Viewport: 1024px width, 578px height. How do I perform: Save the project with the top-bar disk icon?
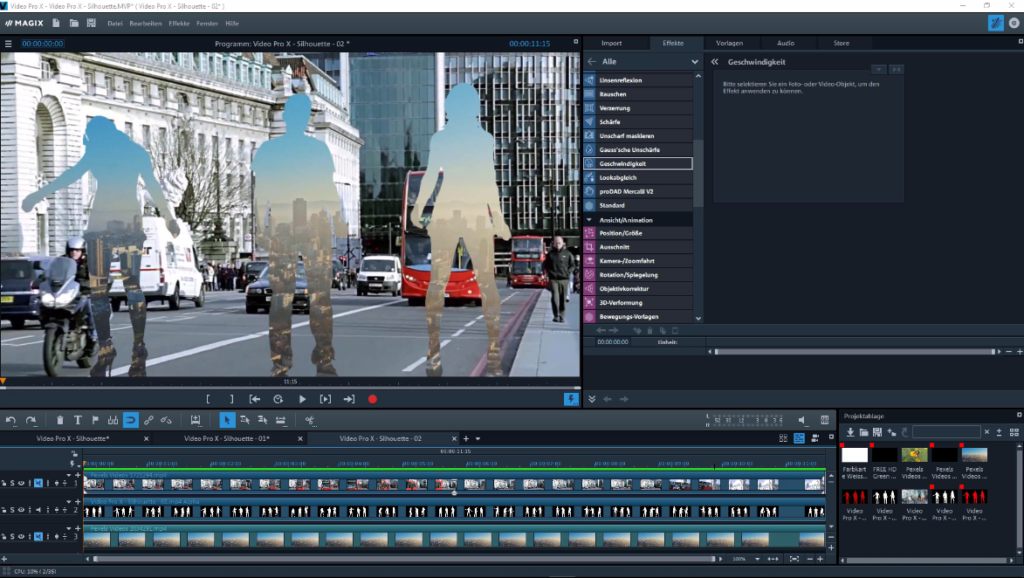91,23
